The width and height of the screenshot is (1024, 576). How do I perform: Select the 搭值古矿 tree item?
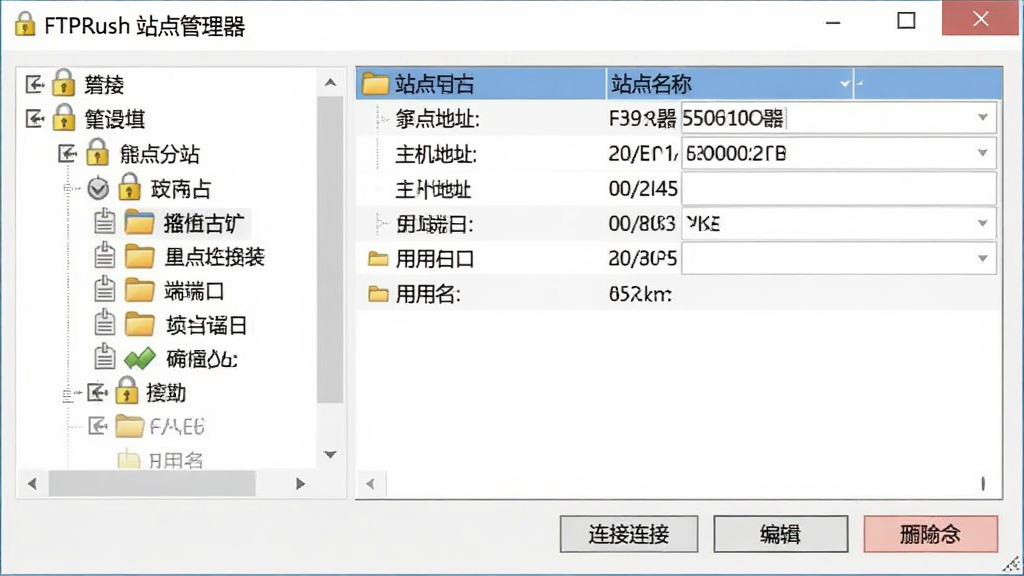click(204, 223)
